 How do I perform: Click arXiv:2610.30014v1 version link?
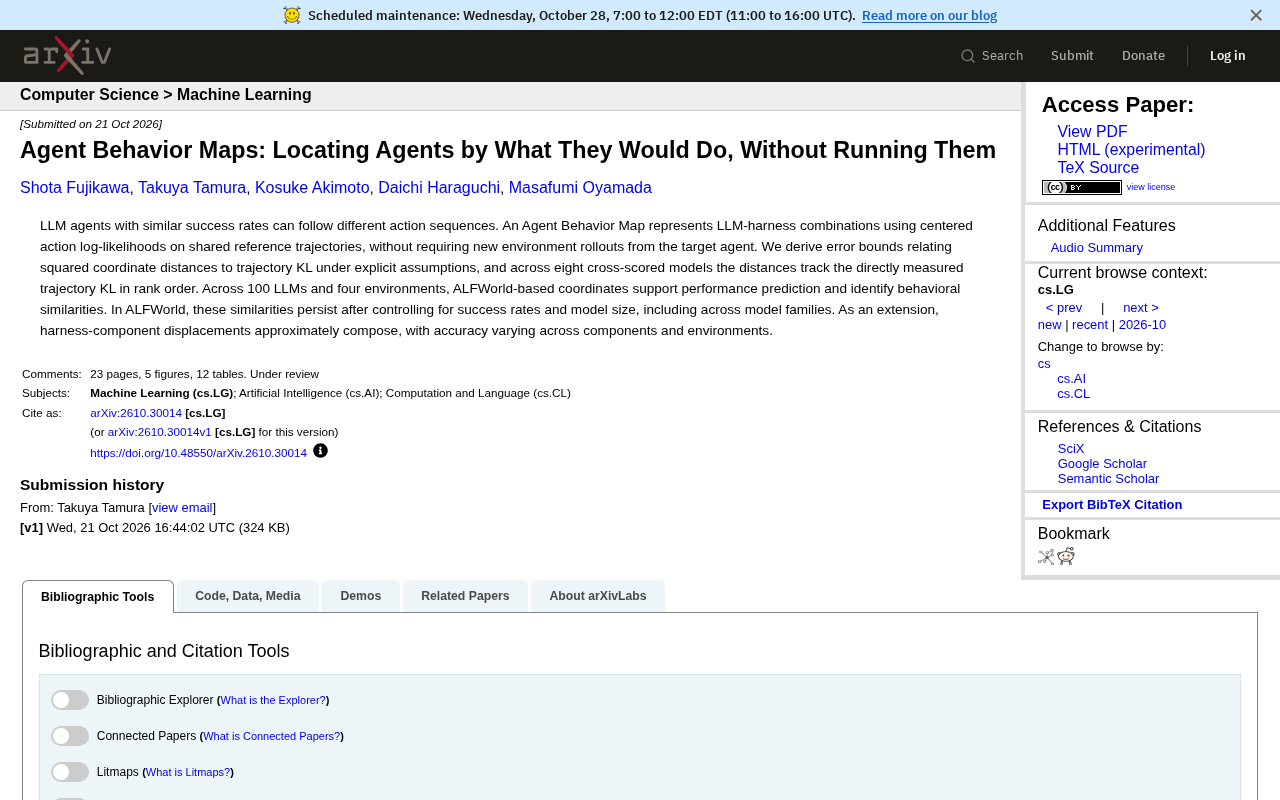(x=160, y=432)
